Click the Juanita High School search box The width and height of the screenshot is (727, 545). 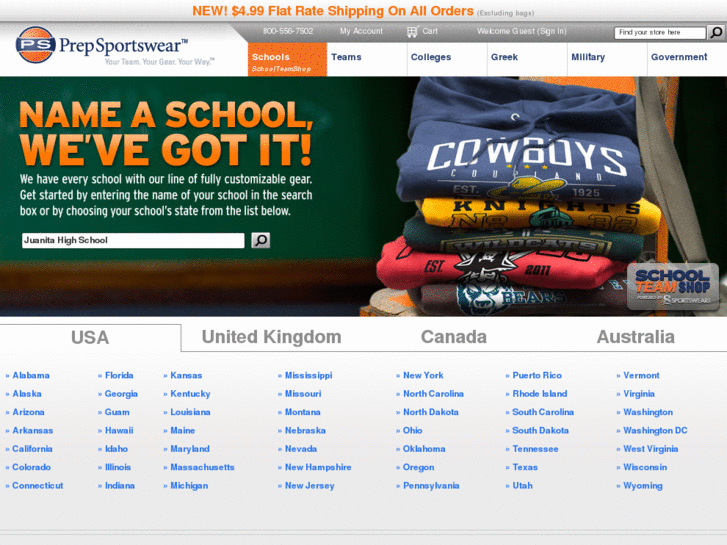point(133,240)
